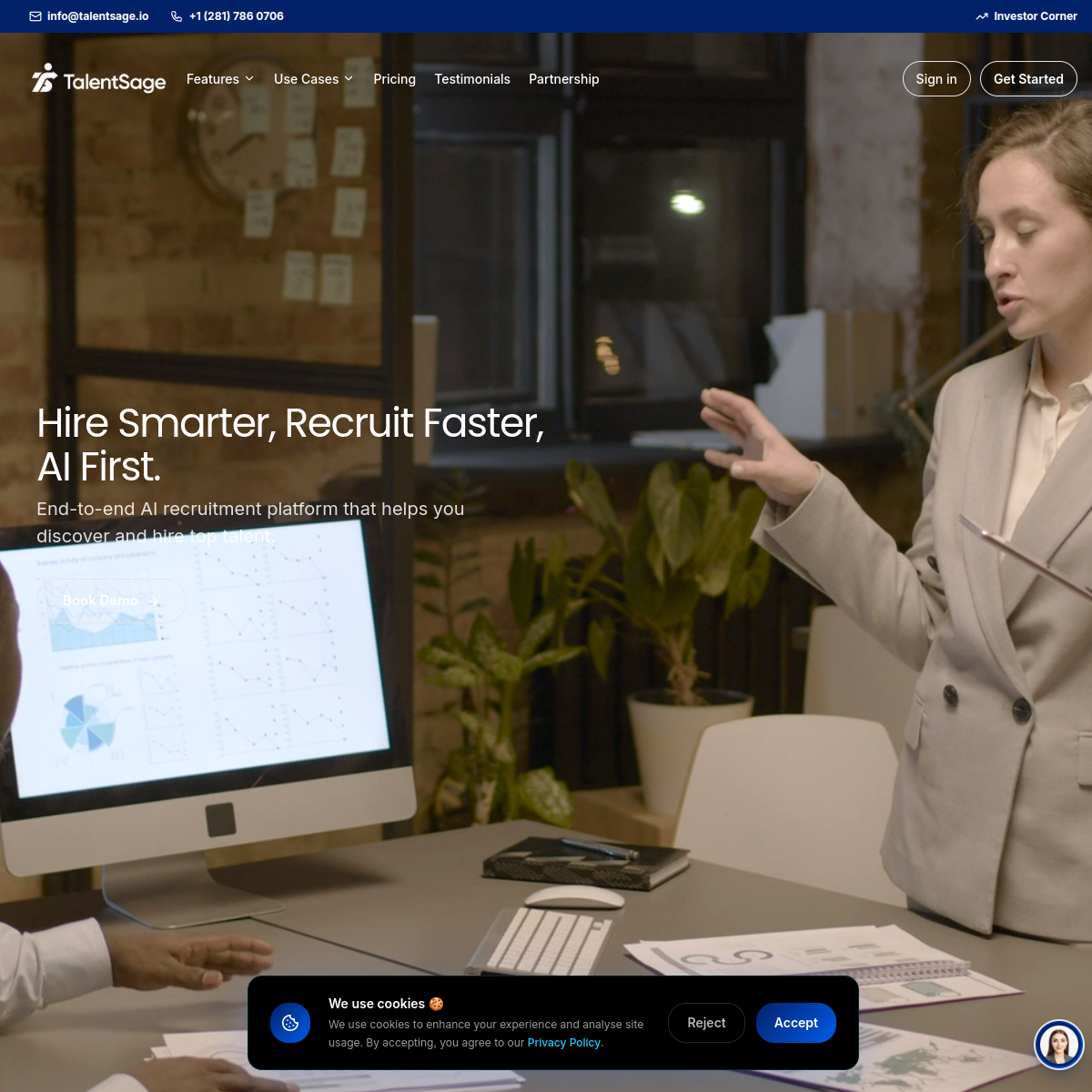The height and width of the screenshot is (1092, 1092).
Task: Click the Book Demo button
Action: click(111, 601)
